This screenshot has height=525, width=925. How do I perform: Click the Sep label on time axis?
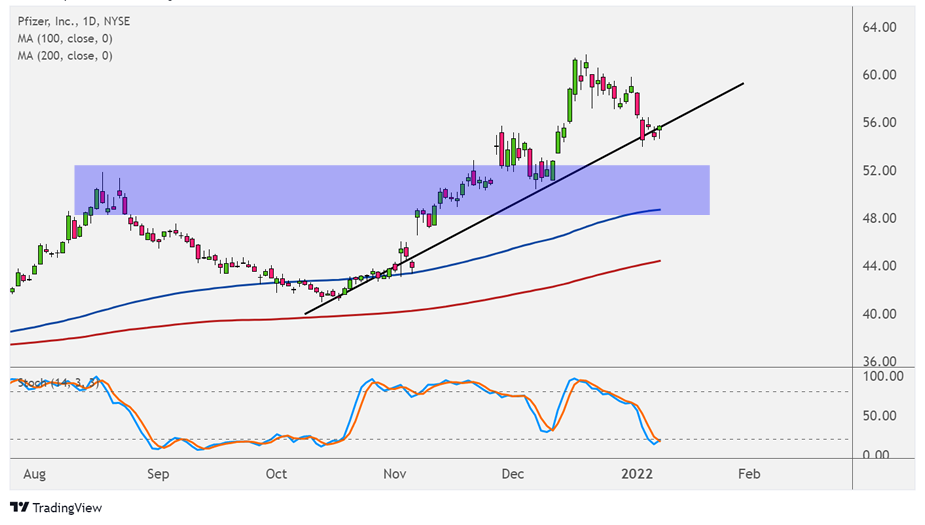coord(158,474)
